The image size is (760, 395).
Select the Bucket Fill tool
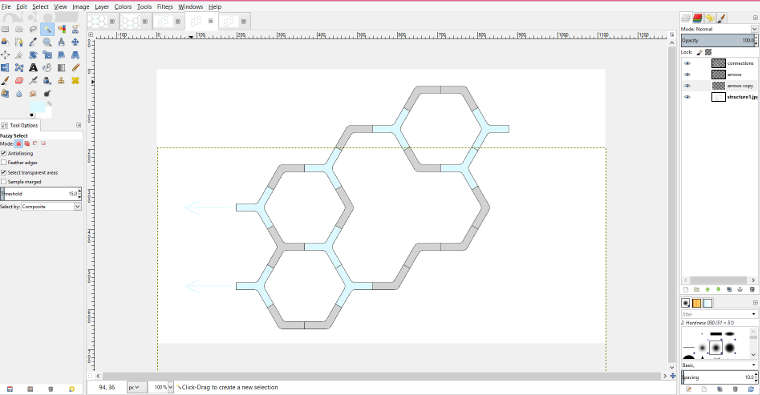pos(47,68)
